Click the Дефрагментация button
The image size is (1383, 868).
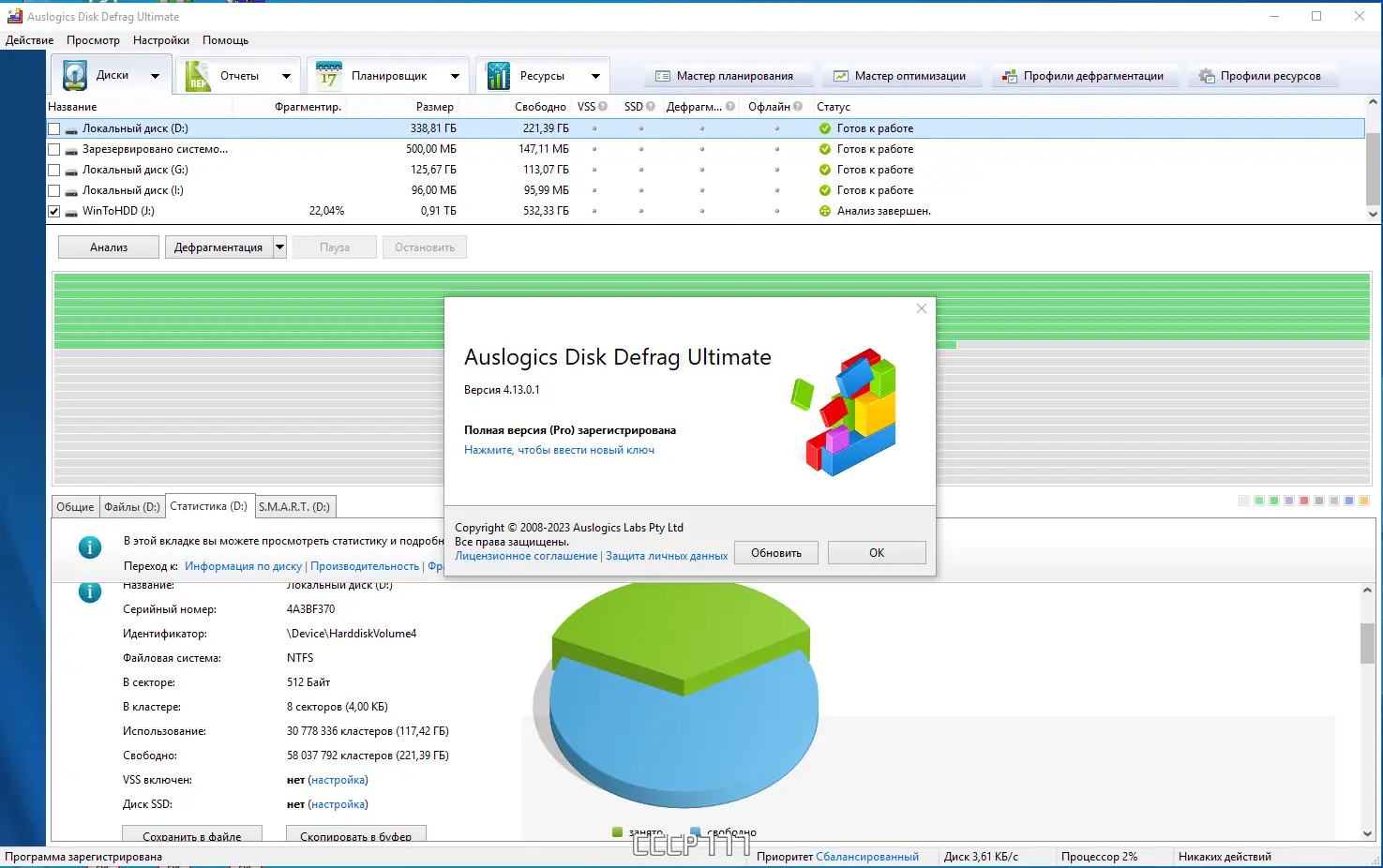(x=218, y=247)
